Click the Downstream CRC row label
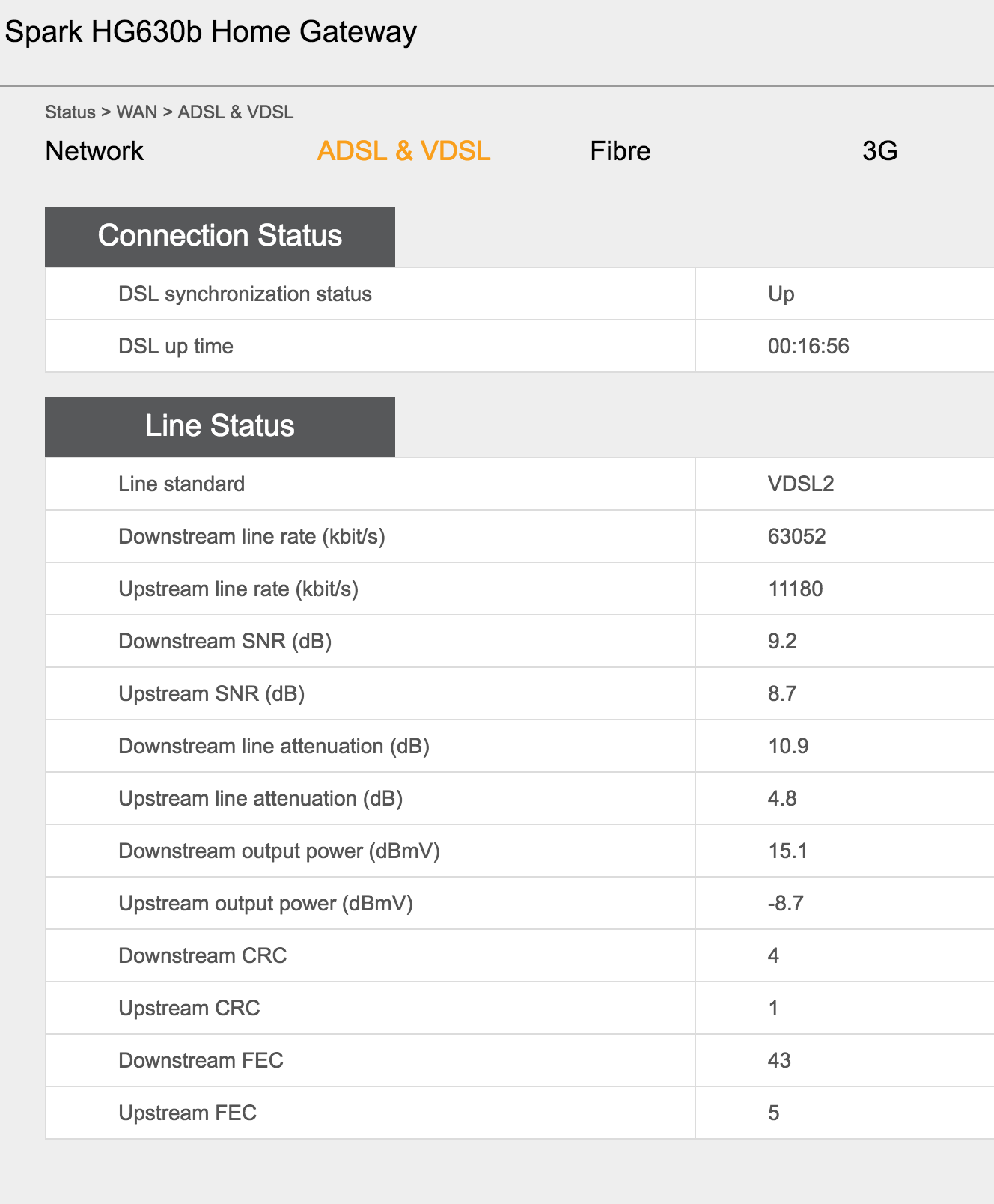Image resolution: width=994 pixels, height=1204 pixels. [202, 955]
